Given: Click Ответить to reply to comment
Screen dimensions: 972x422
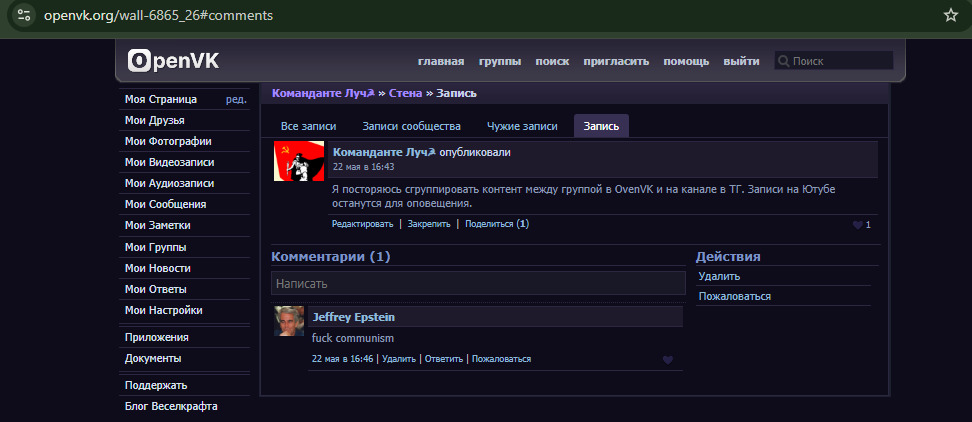Looking at the screenshot, I should [444, 359].
